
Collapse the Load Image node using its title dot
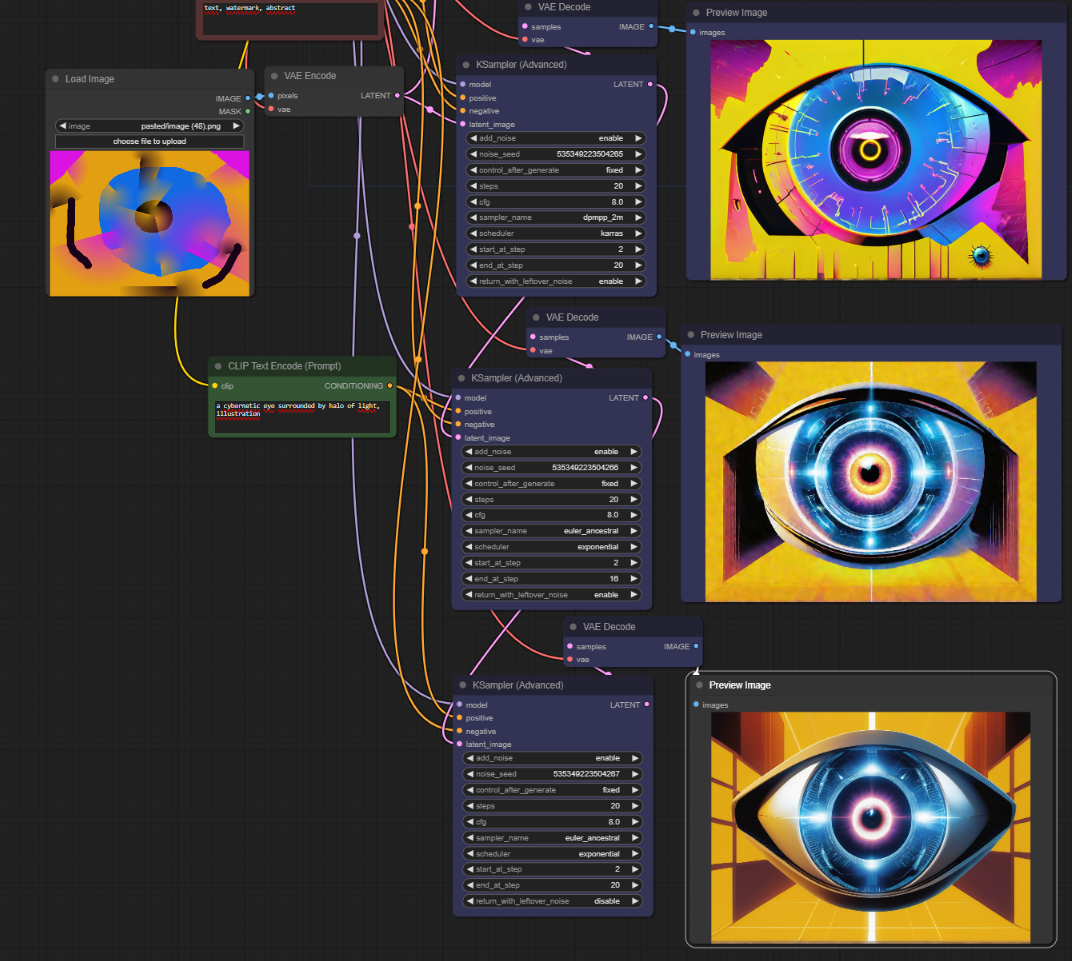[56, 79]
